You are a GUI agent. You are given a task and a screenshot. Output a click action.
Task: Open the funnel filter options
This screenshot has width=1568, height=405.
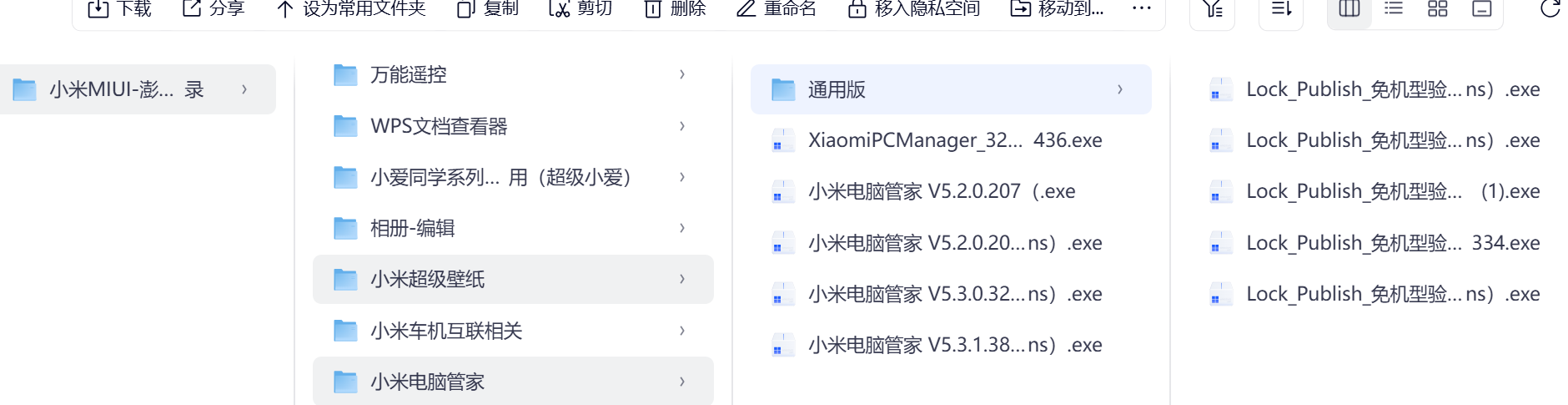coord(1213,9)
